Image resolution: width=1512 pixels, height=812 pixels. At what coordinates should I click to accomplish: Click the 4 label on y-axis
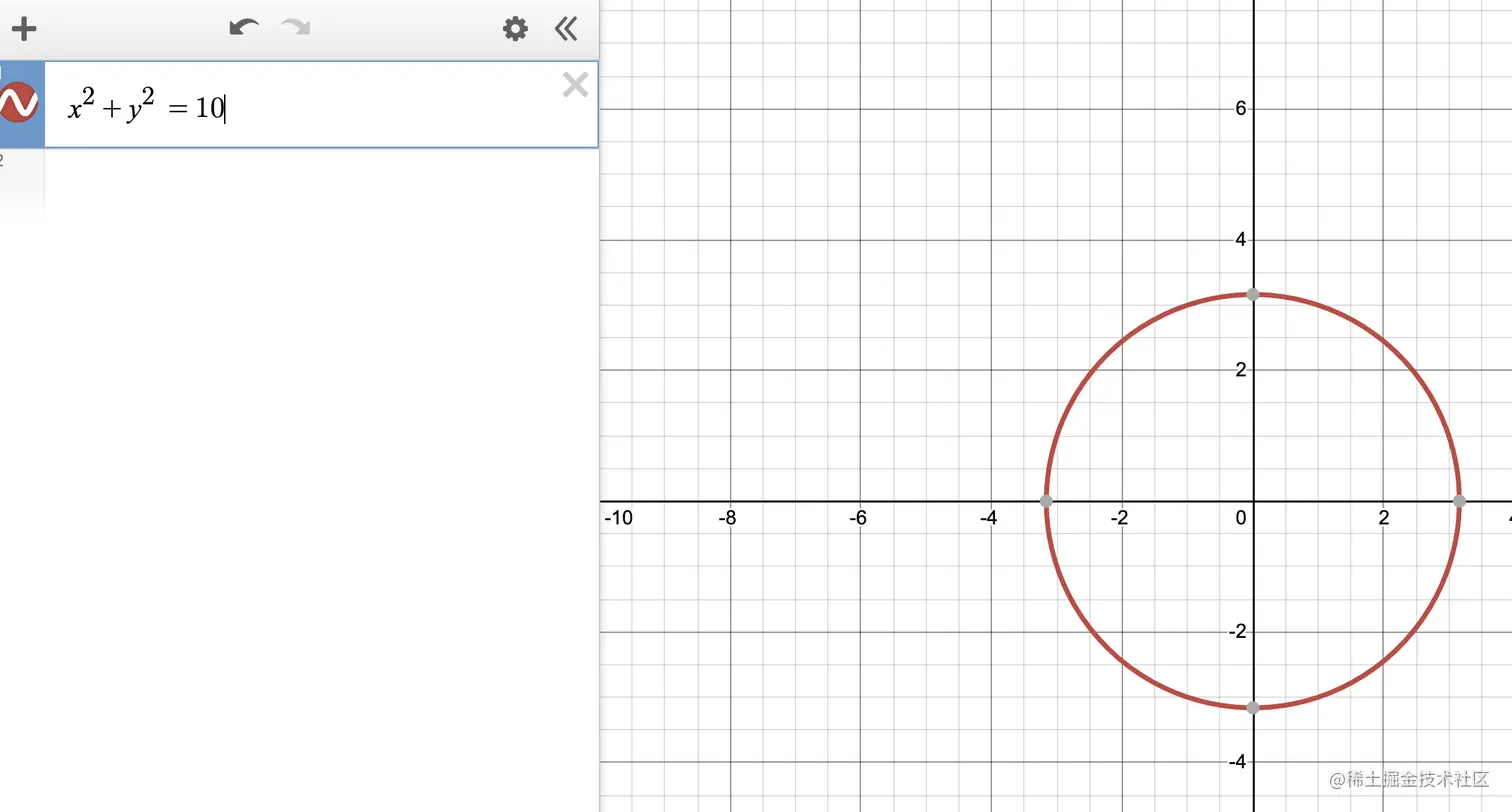tap(1241, 239)
